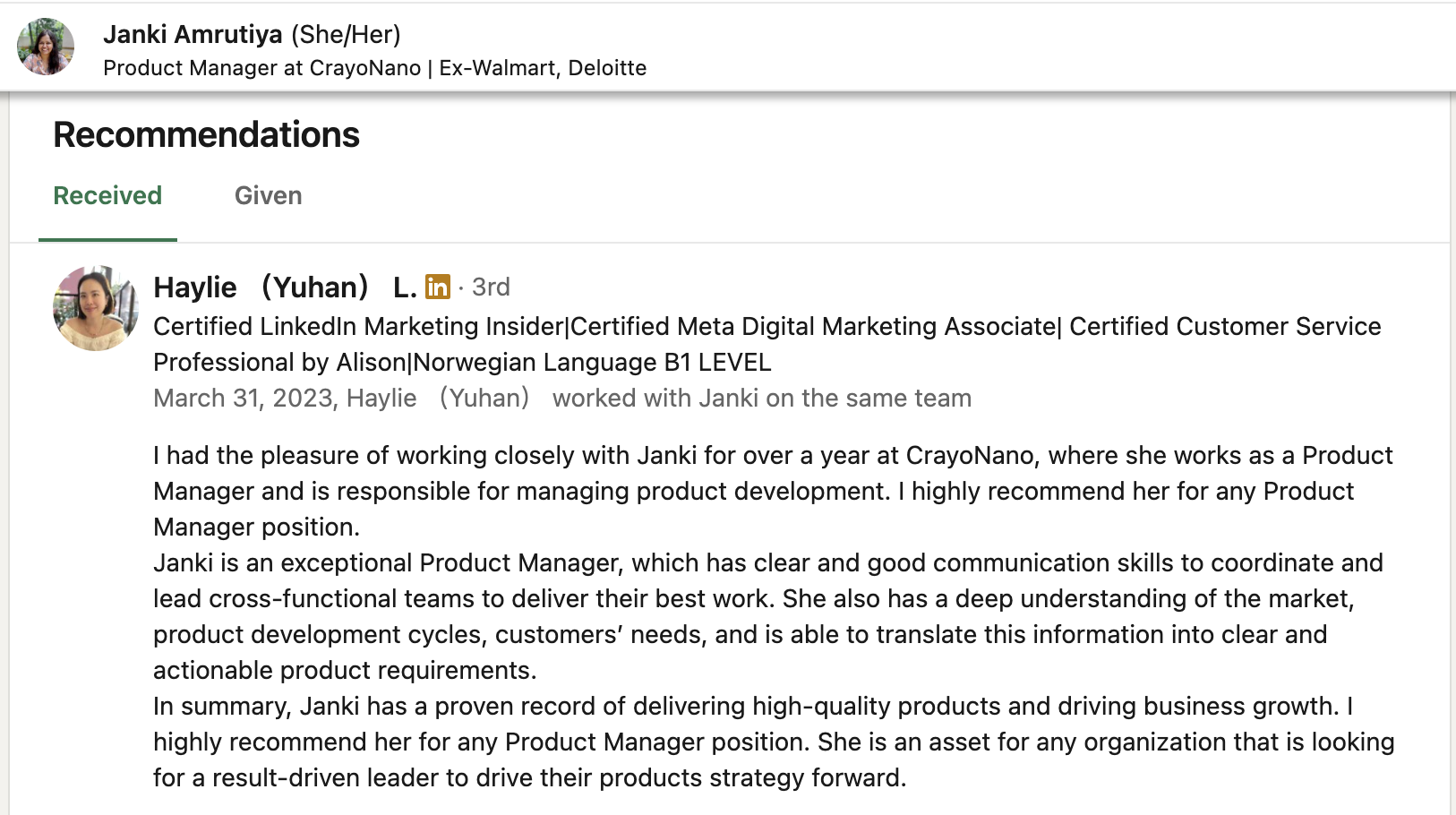Click the headline Product Manager at CrayoNano
The image size is (1456, 815).
375,68
